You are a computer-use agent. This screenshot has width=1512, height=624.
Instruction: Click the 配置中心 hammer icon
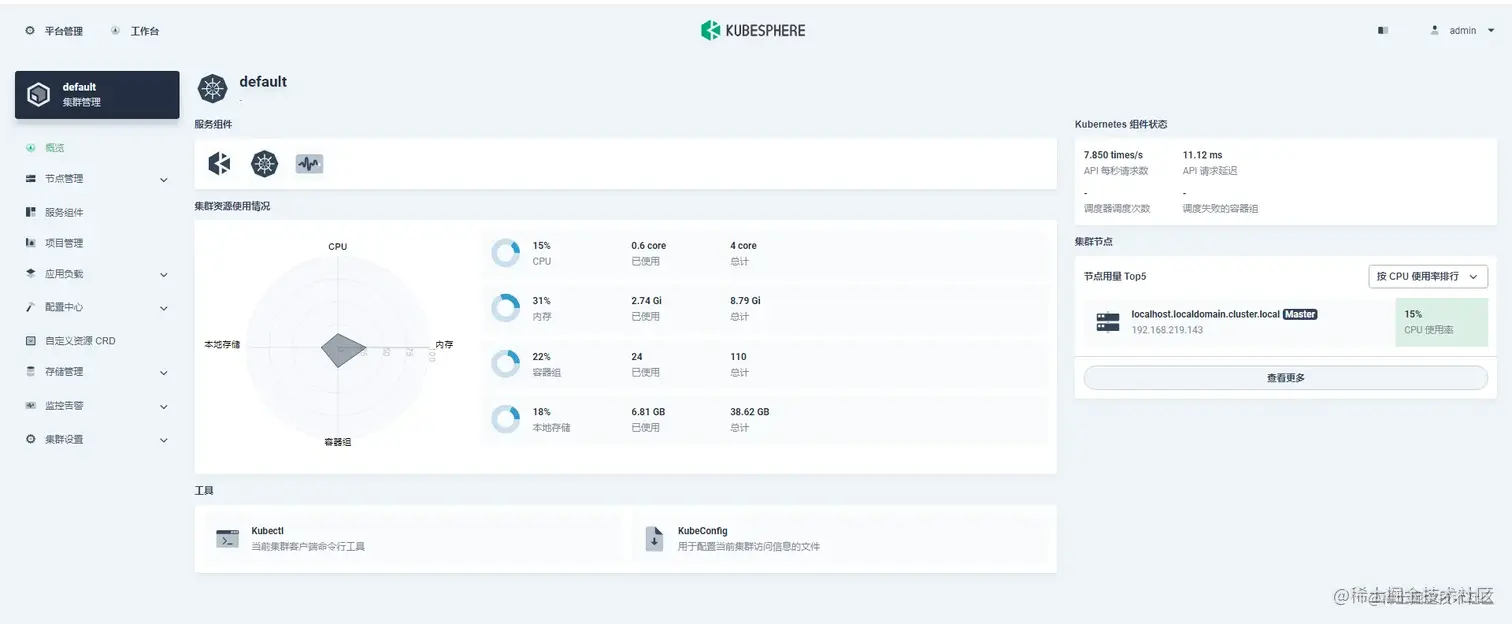30,307
